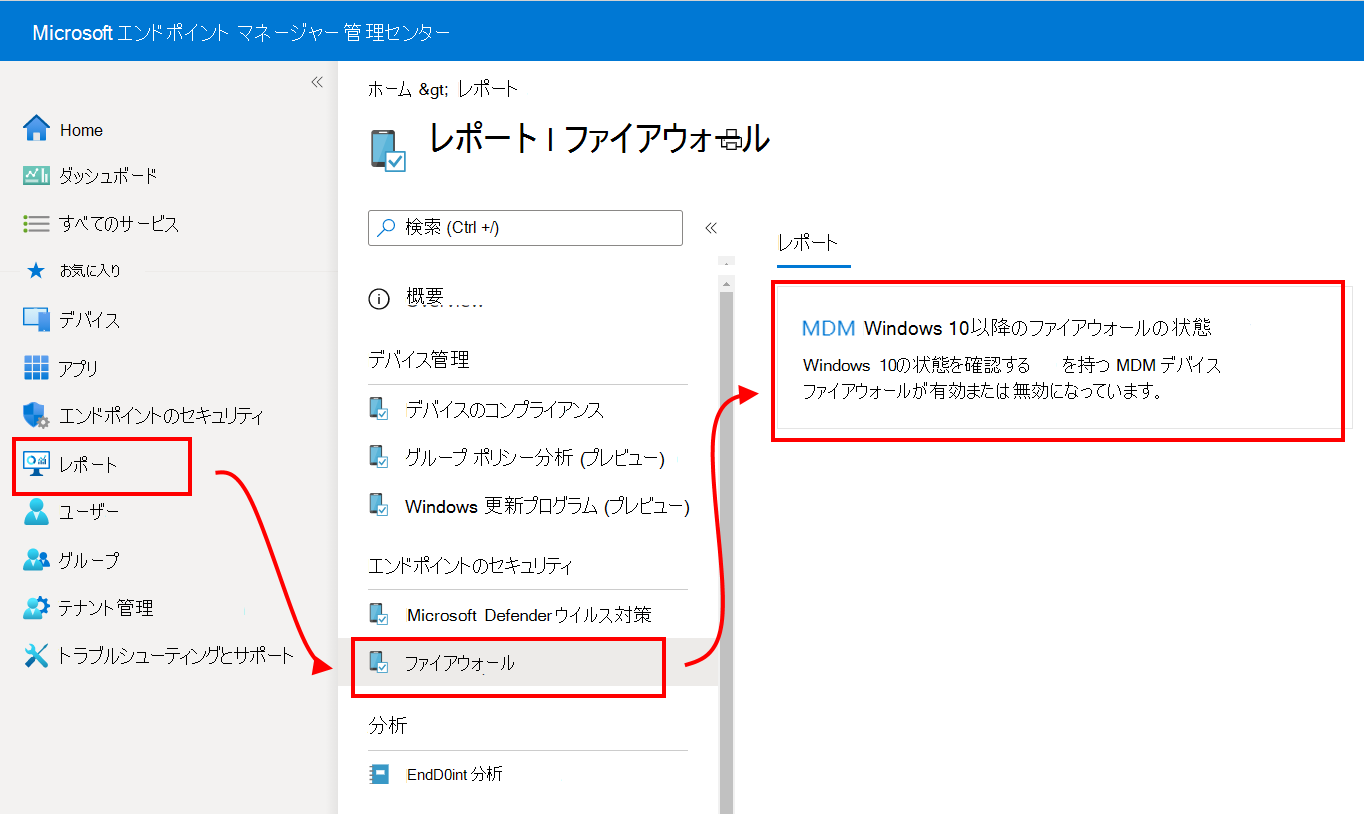Click the エンドポイントのセキュリティ shield icon
This screenshot has width=1364, height=814.
point(36,416)
